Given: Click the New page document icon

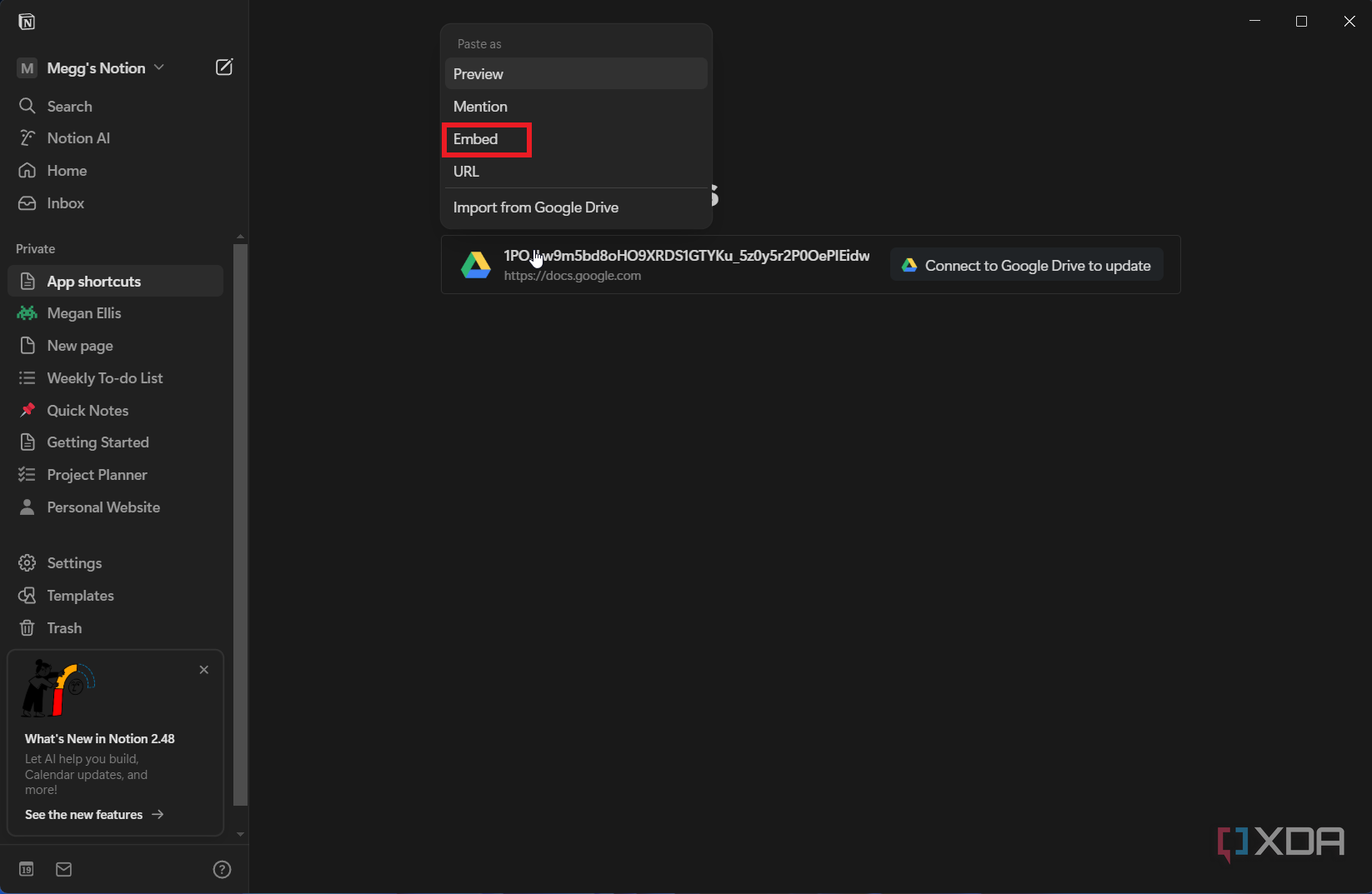Looking at the screenshot, I should (28, 345).
